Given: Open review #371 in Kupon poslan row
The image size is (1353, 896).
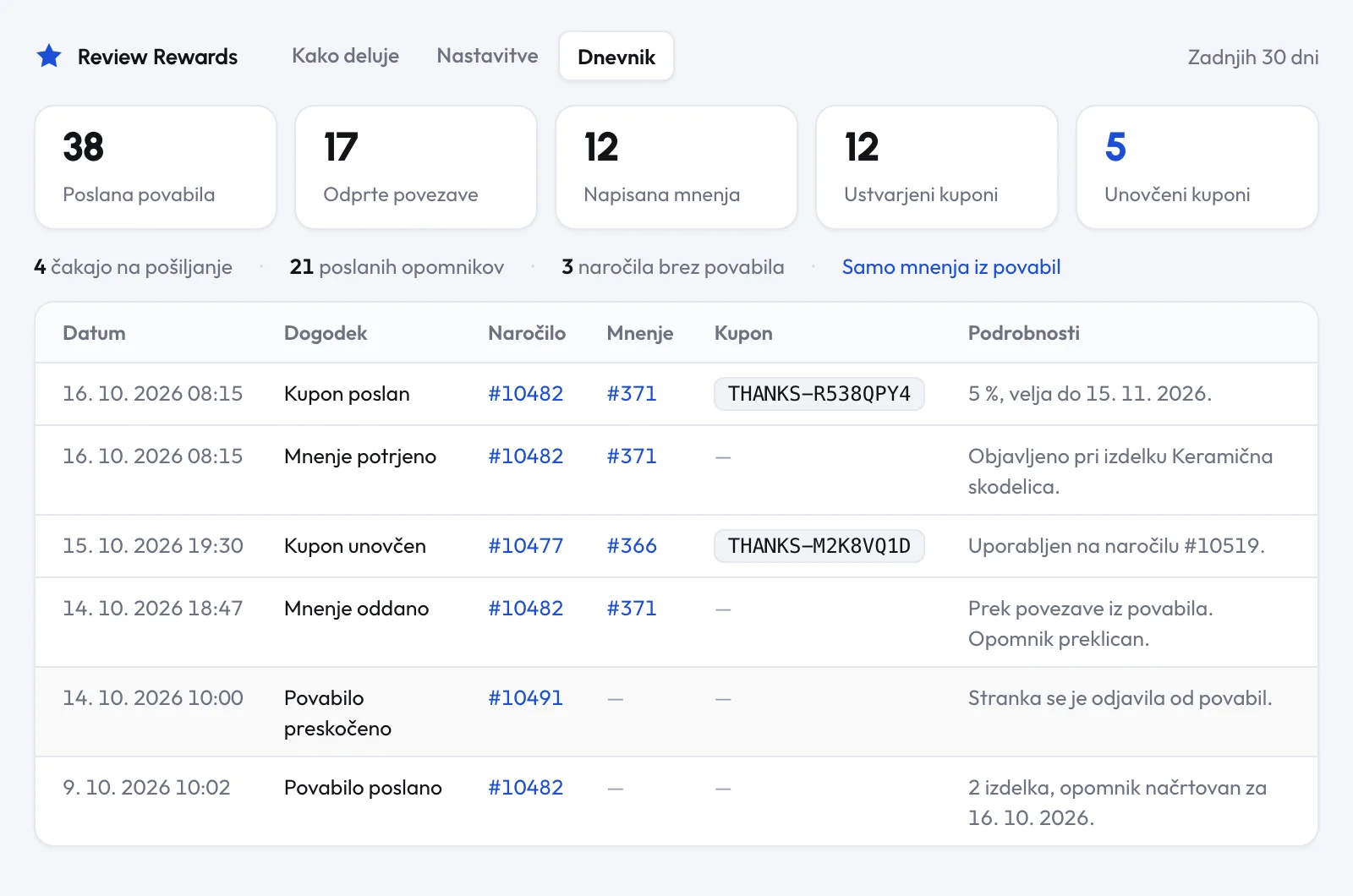Looking at the screenshot, I should (x=632, y=394).
